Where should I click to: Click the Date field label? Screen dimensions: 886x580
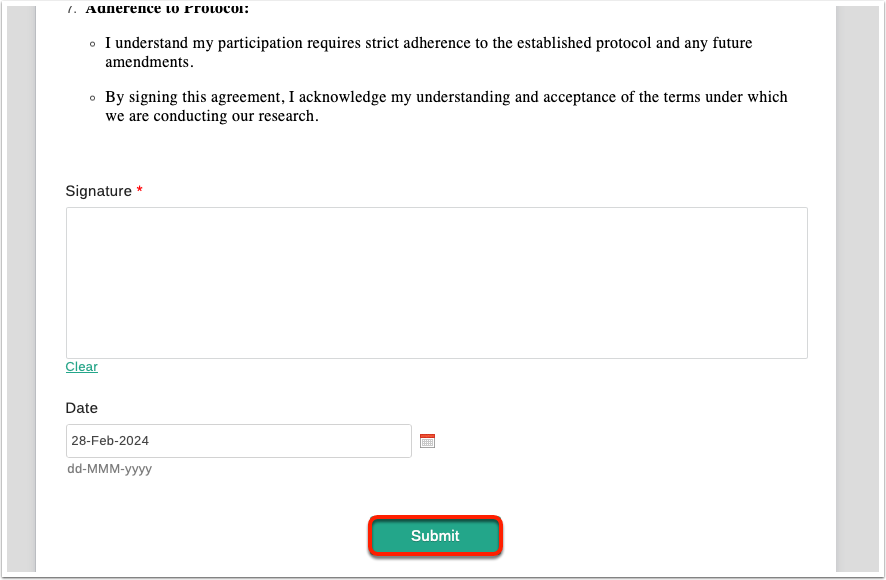[x=81, y=408]
